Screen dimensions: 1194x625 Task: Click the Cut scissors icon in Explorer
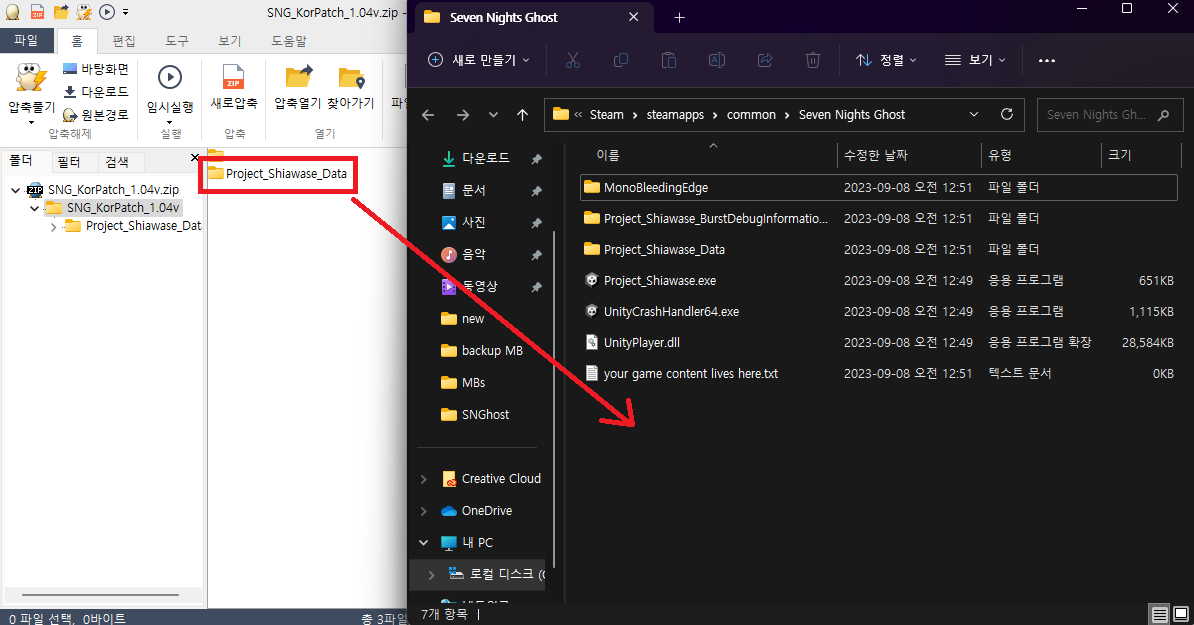[x=573, y=60]
